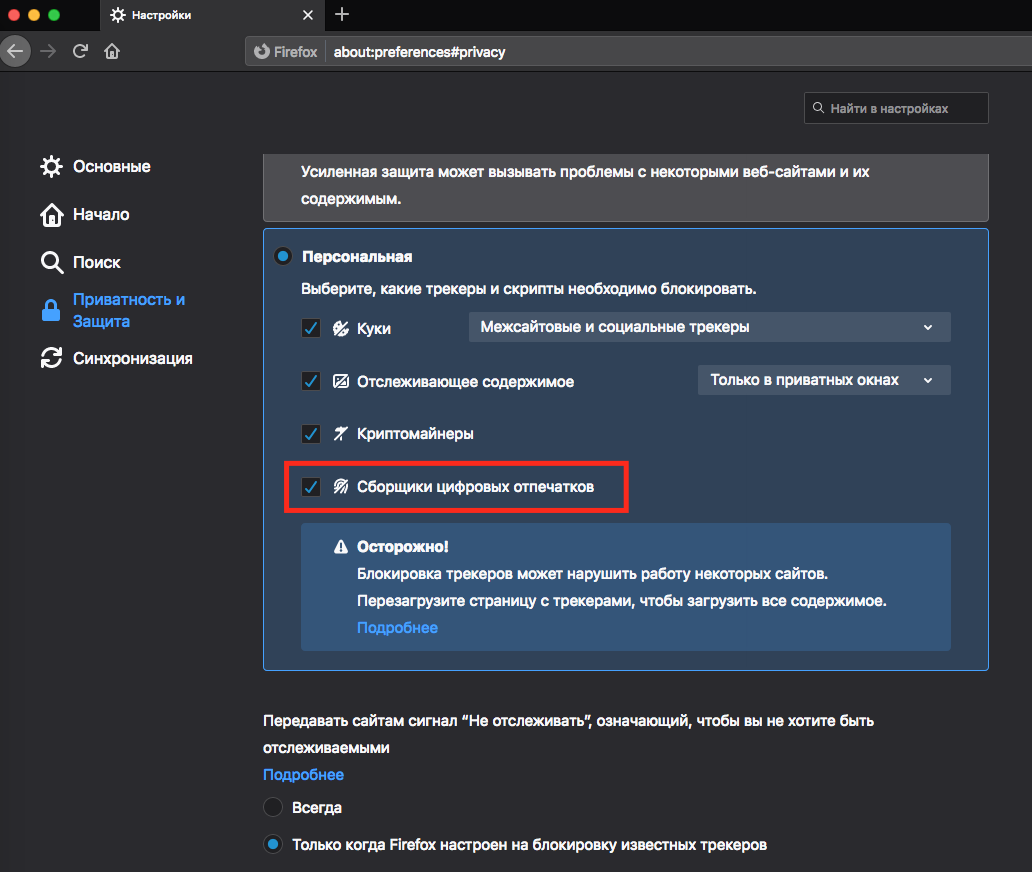Expand Только в приватных окнах dropdown
Screen dimensions: 1032x872
(x=823, y=380)
